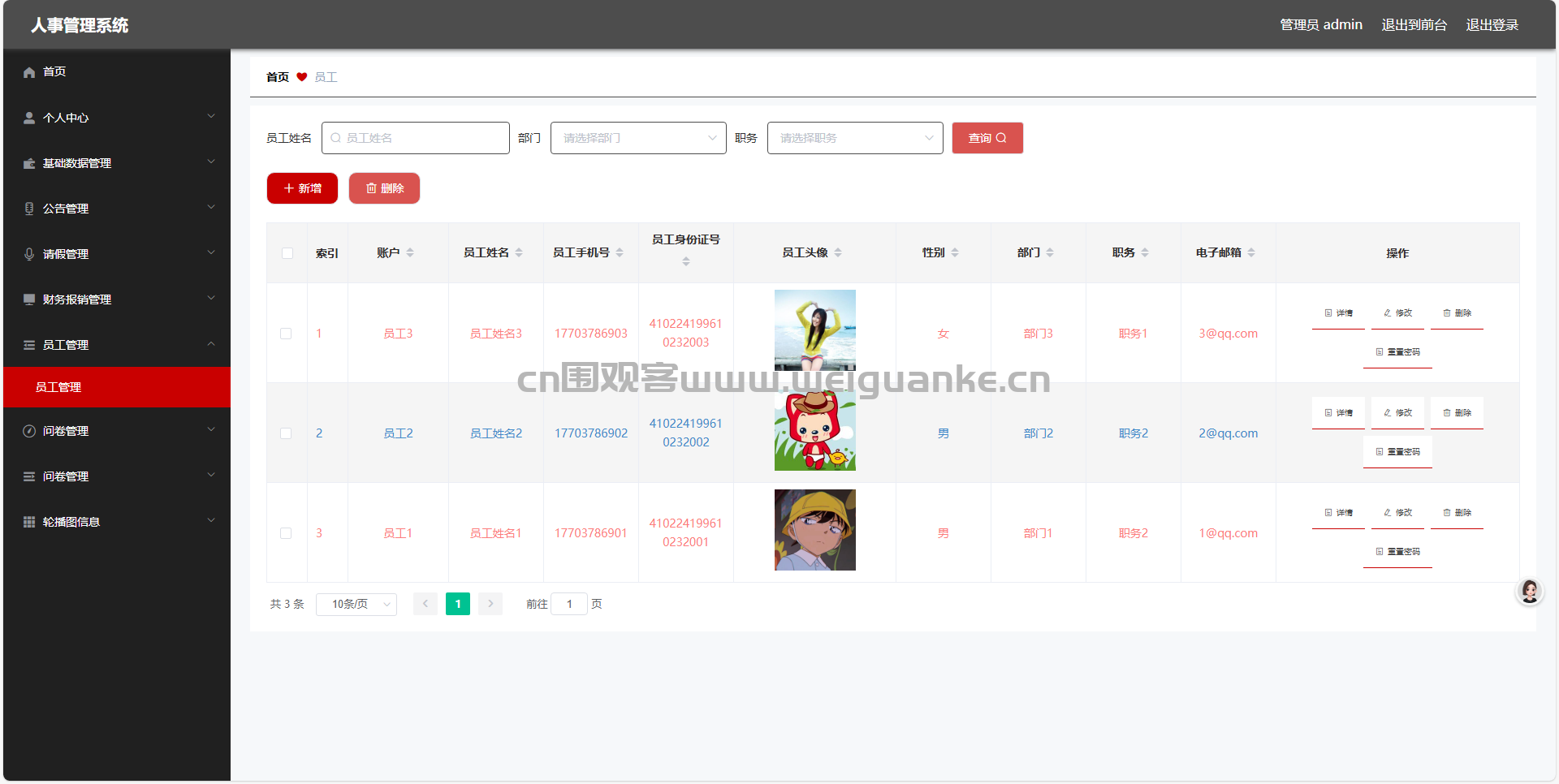Click the phone cell 17703786902

[x=591, y=433]
